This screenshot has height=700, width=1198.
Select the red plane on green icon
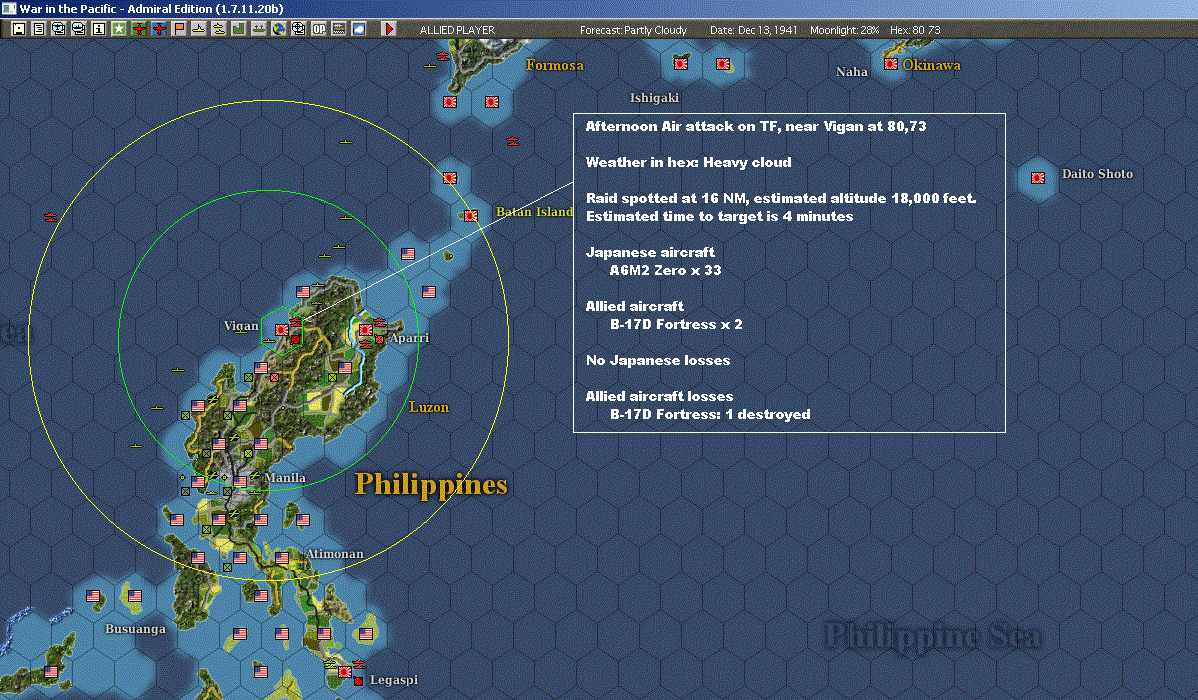(x=139, y=29)
